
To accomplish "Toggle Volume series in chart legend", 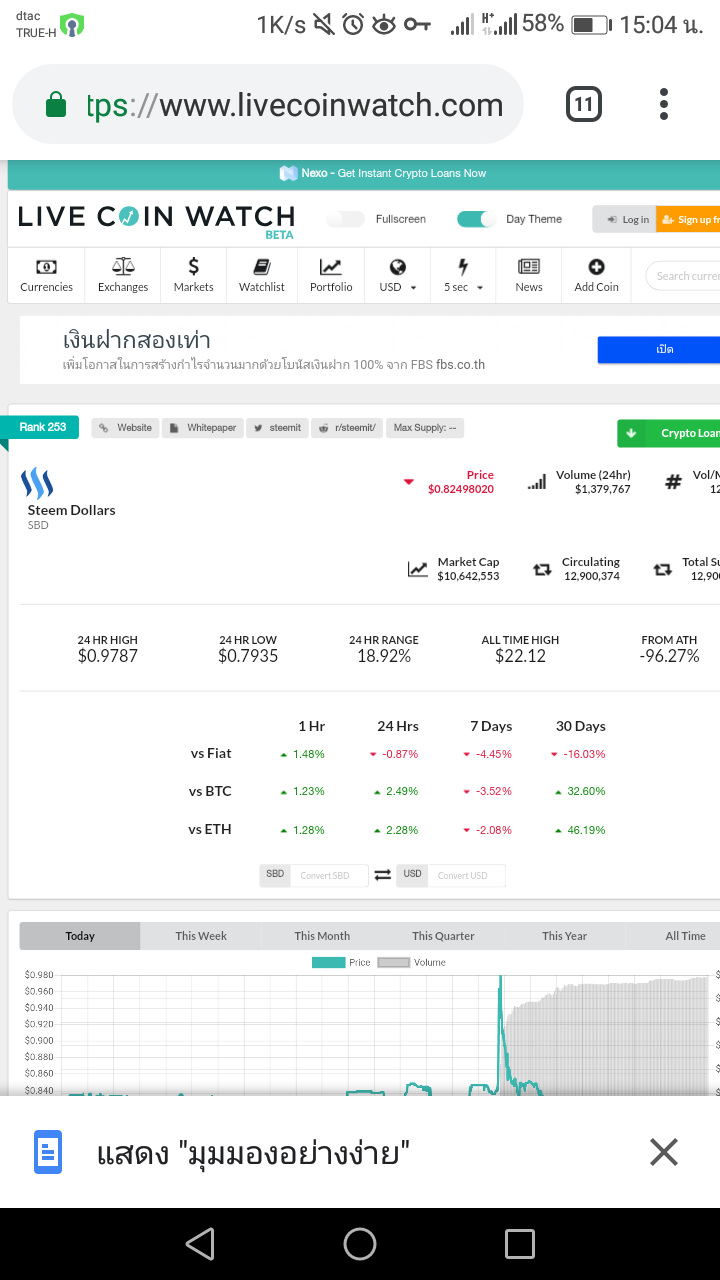I will tap(412, 962).
